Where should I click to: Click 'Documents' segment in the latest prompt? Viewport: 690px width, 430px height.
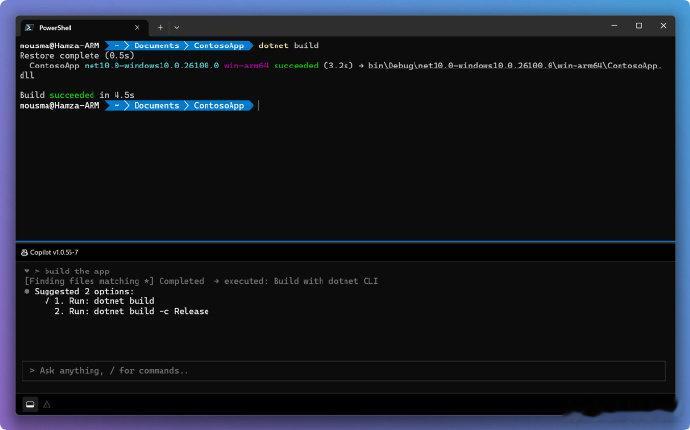(157, 106)
